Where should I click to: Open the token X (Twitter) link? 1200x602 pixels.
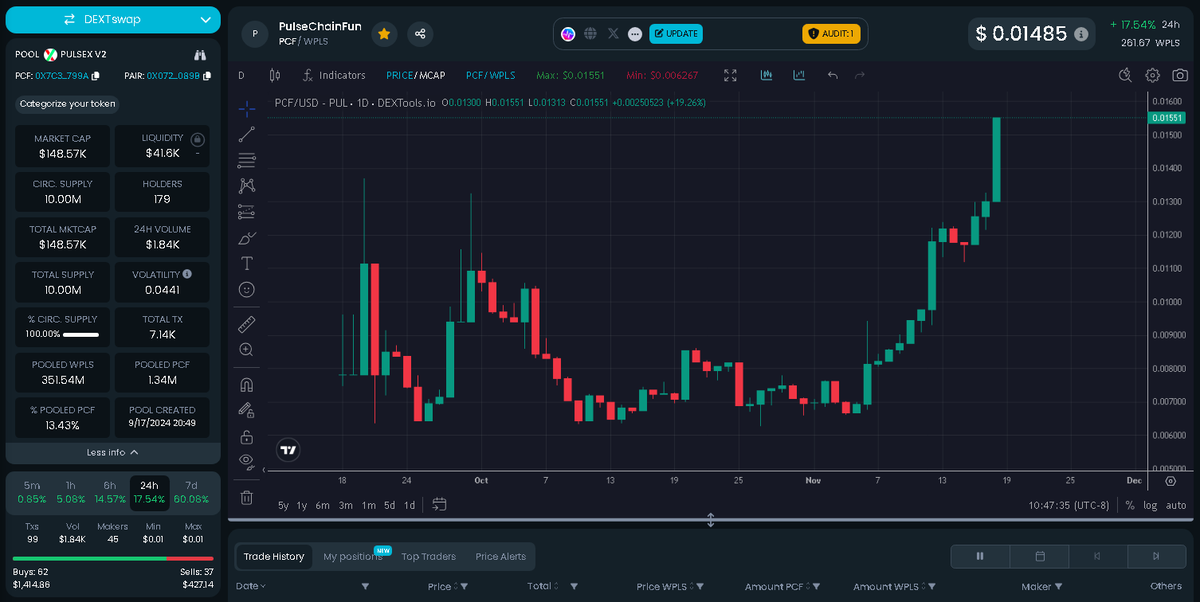point(613,34)
